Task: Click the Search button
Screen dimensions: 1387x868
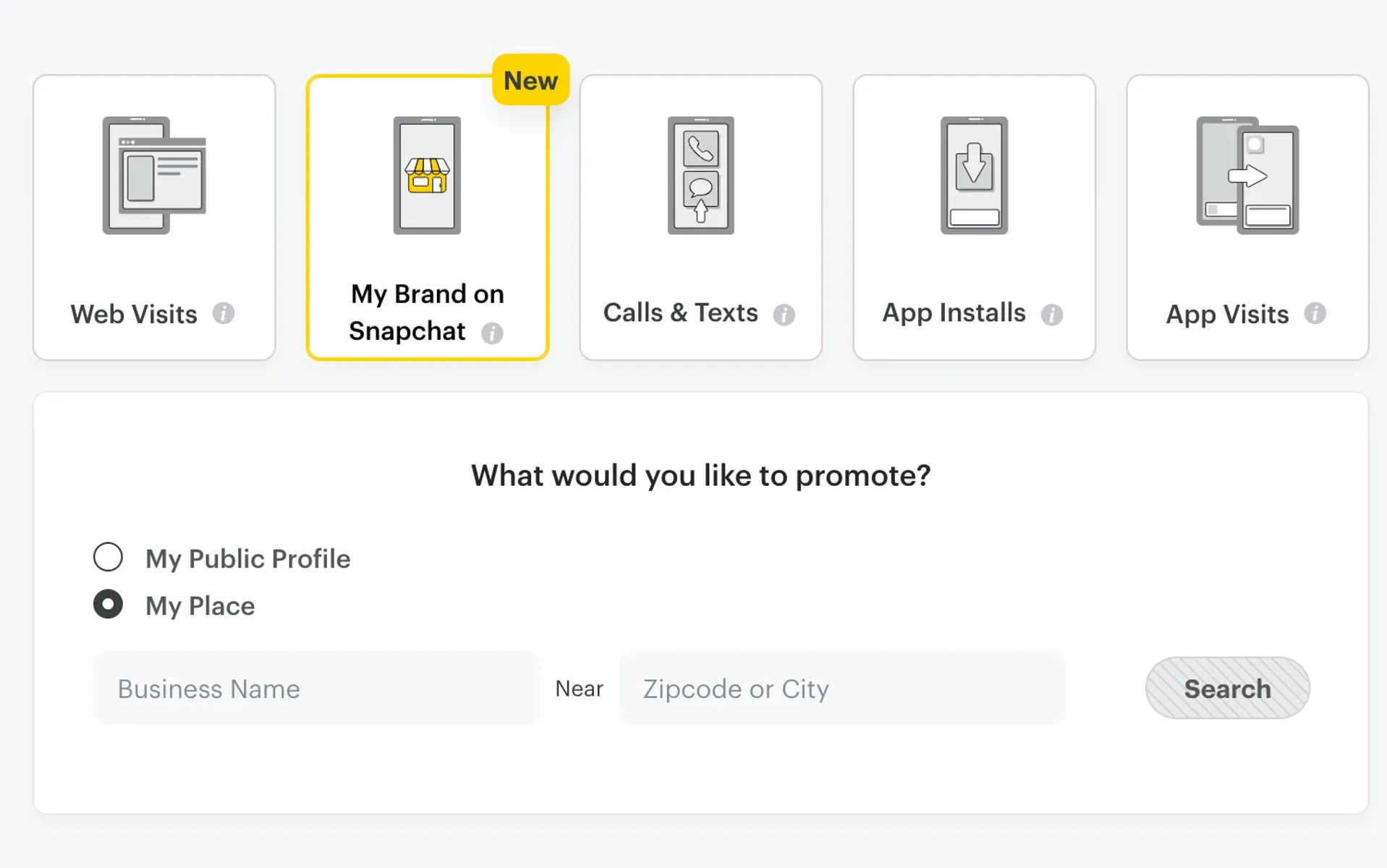Action: (x=1226, y=688)
